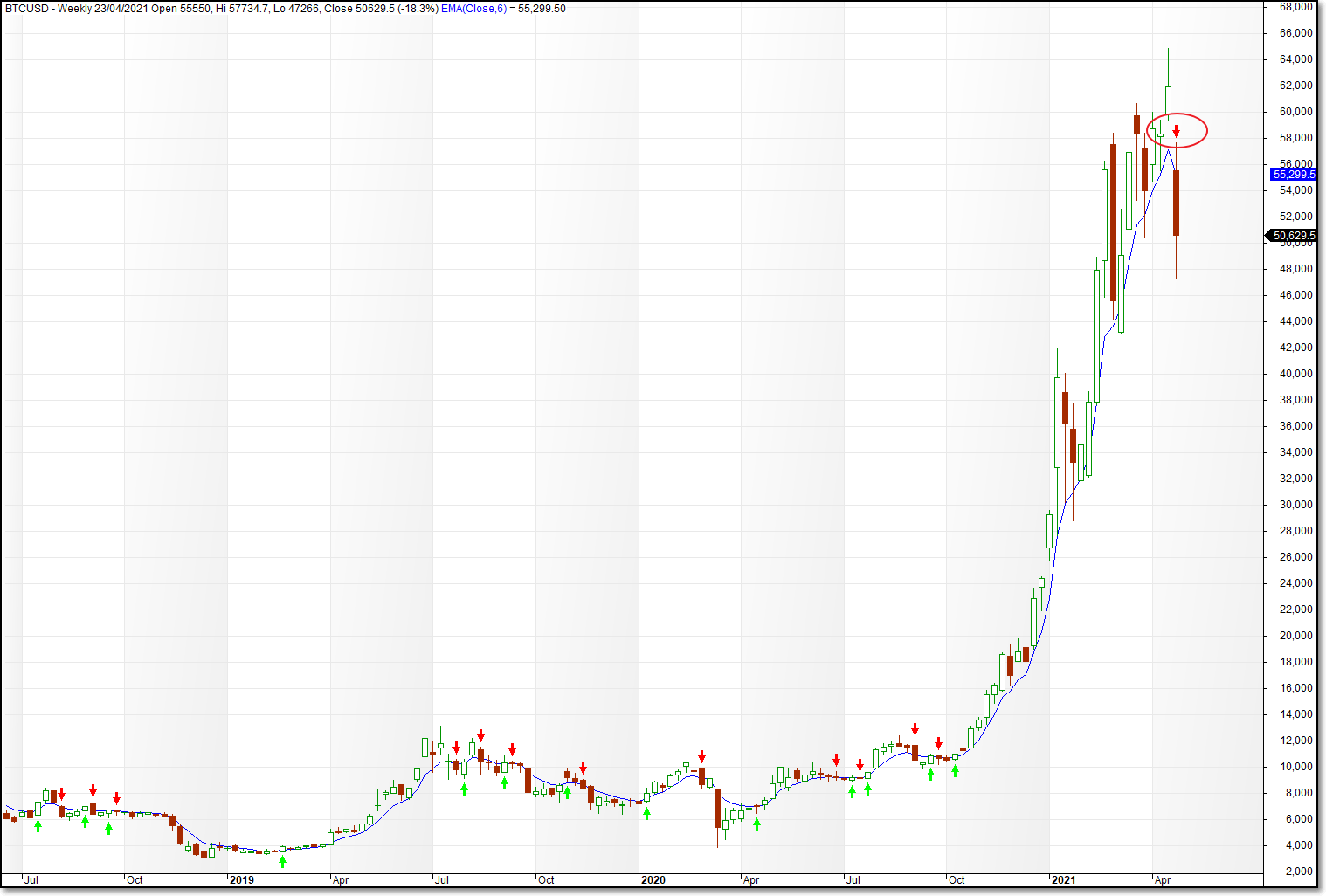Click the 58,000 price axis label

pos(1296,138)
